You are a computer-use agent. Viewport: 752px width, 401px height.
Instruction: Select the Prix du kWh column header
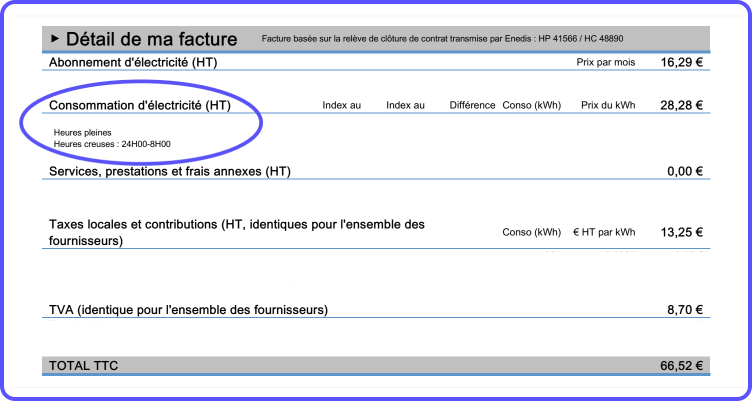(607, 105)
